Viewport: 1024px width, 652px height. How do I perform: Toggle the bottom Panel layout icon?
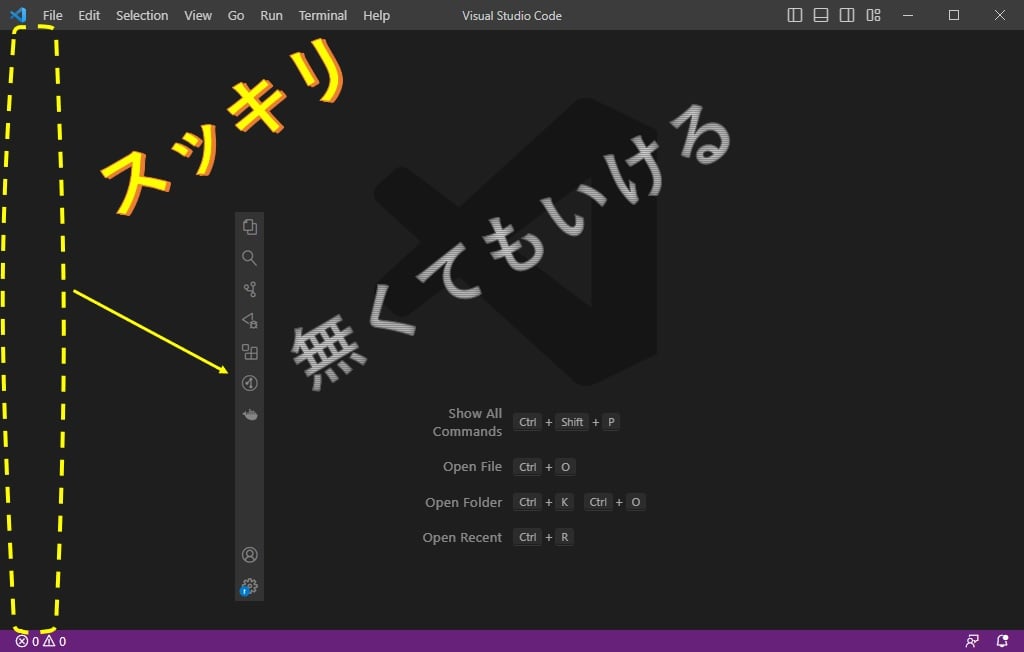820,15
